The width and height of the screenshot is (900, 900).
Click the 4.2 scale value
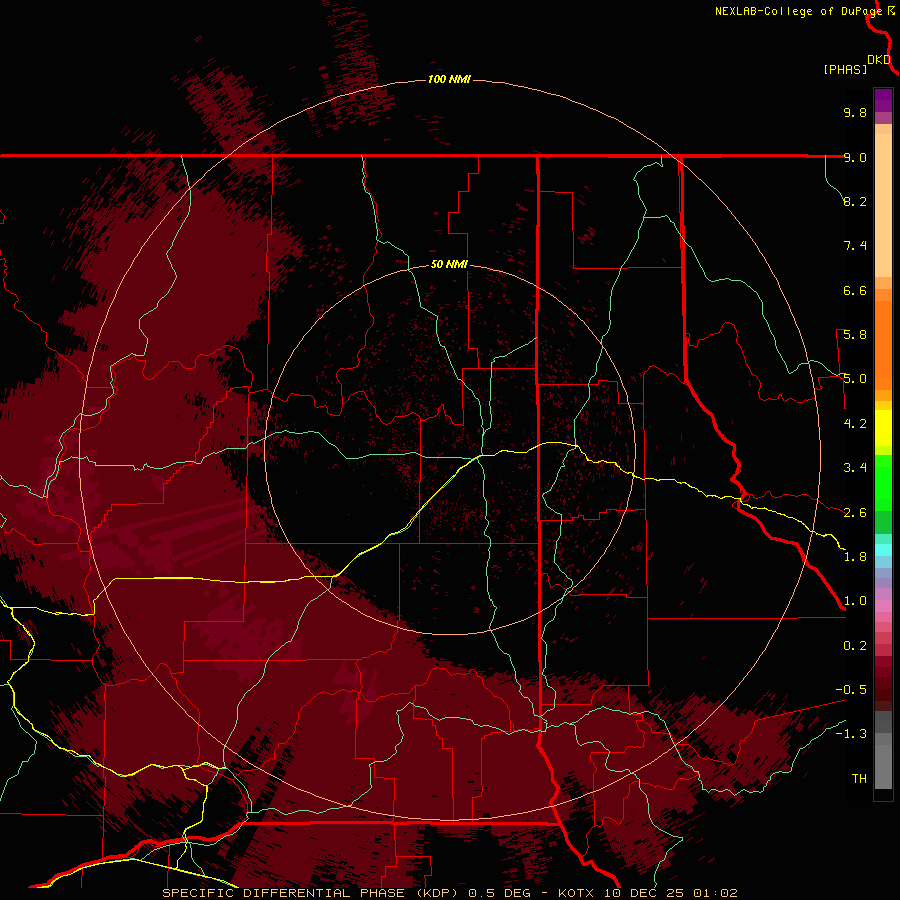click(x=855, y=424)
